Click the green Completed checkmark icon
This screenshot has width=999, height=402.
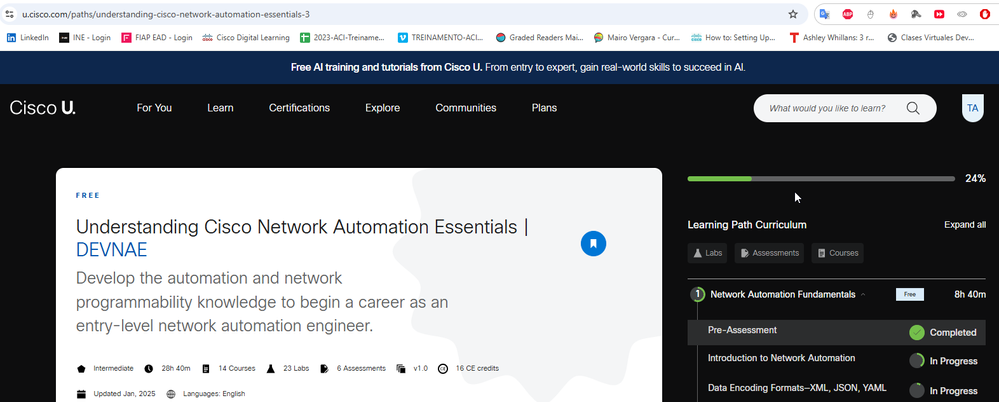(x=917, y=332)
